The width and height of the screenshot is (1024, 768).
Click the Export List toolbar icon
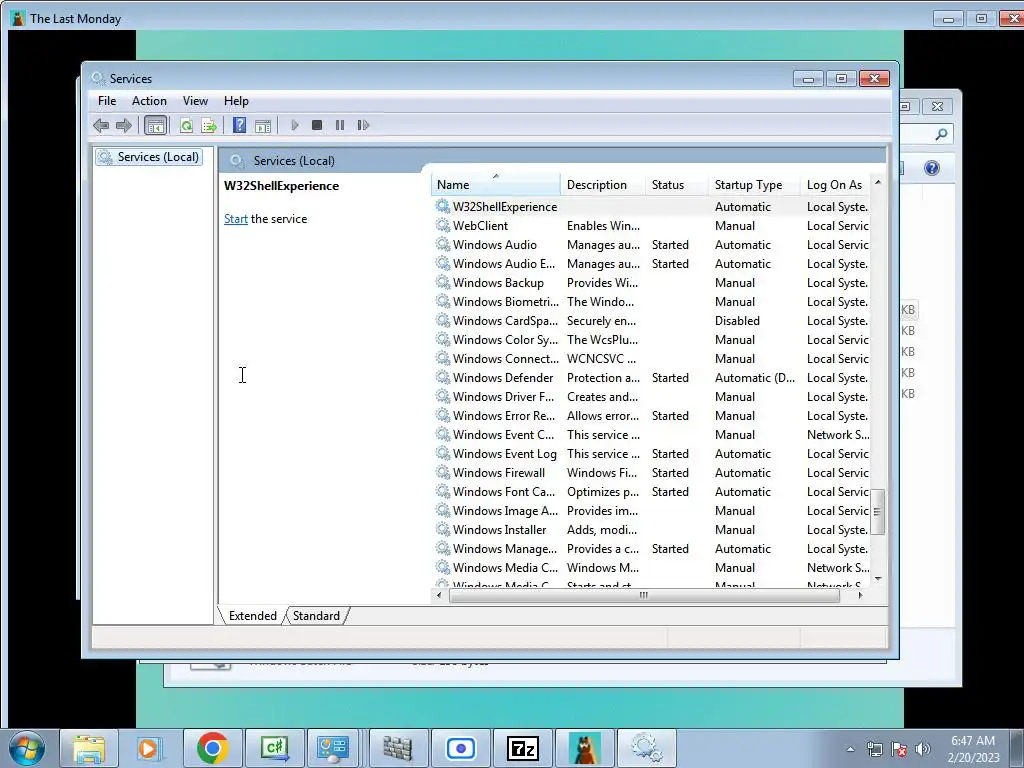point(209,125)
